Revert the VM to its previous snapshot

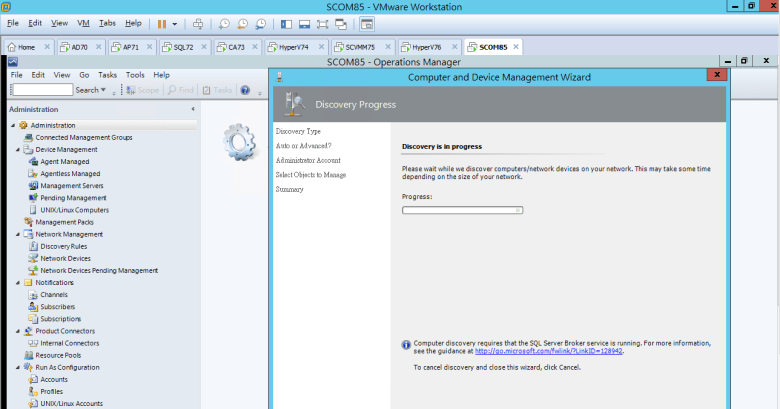[x=243, y=22]
